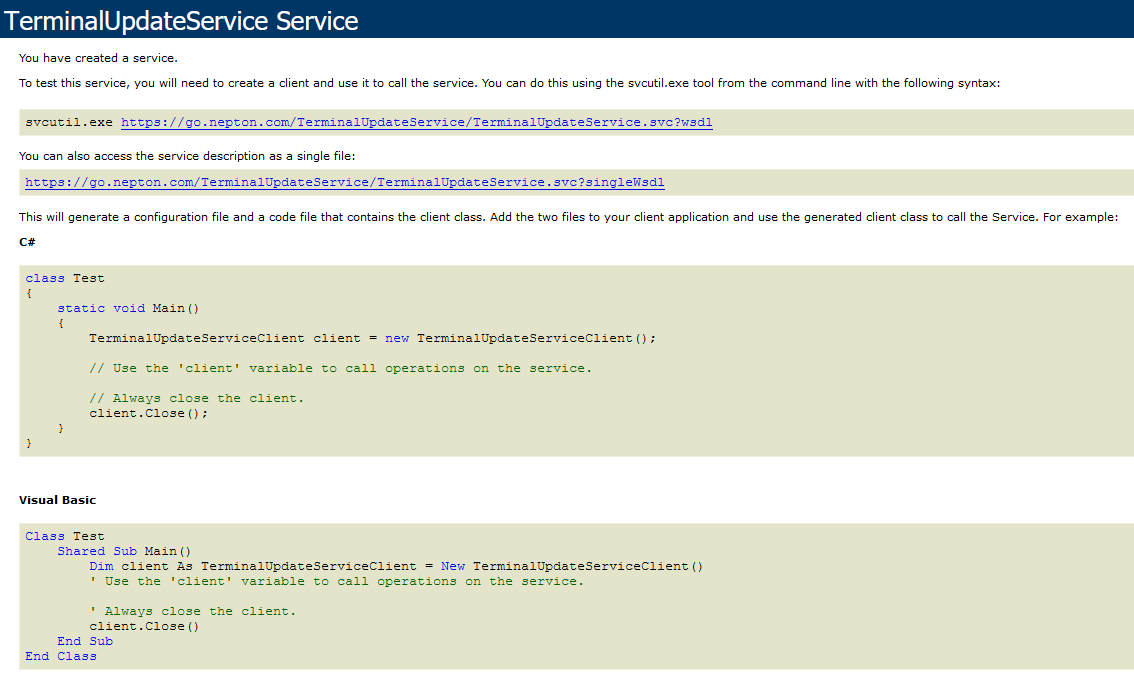
Task: Click the C# 'new TerminalUpdateServiceClient();' line
Action: click(x=372, y=338)
